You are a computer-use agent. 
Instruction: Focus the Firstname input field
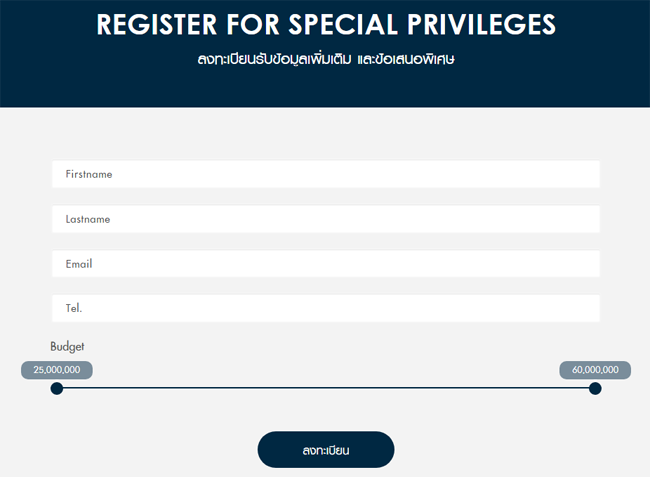(x=325, y=174)
